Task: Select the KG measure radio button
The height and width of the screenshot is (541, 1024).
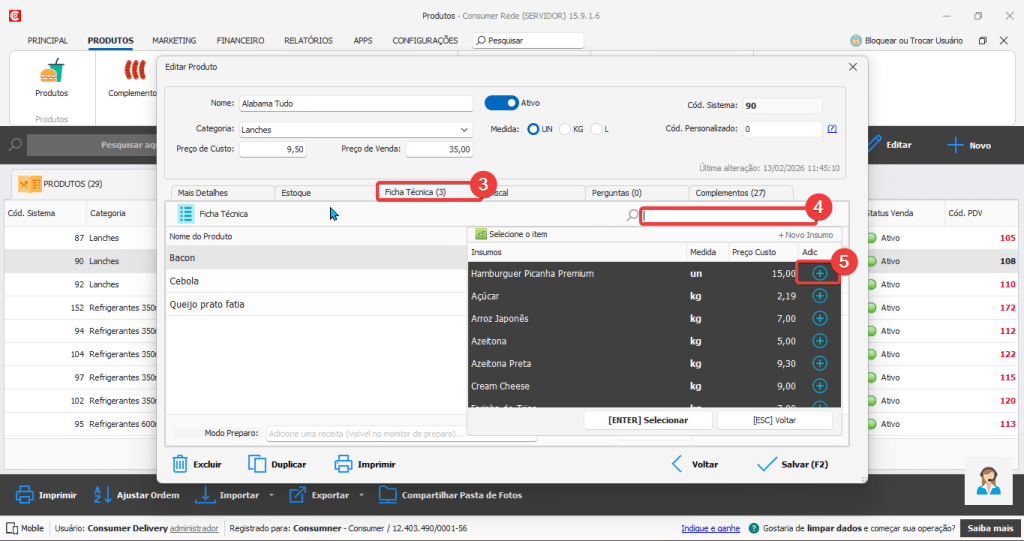Action: pyautogui.click(x=565, y=129)
